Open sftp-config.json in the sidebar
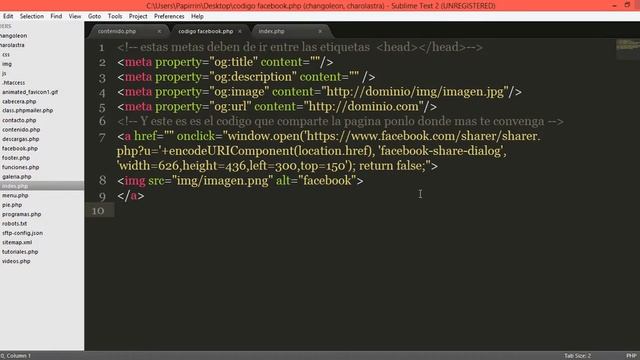The height and width of the screenshot is (360, 640). pyautogui.click(x=22, y=233)
